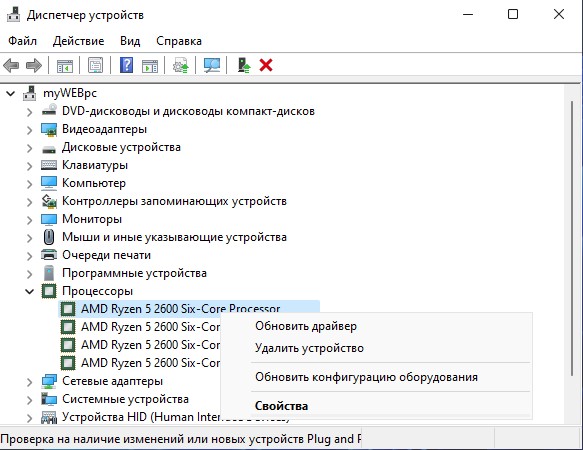
Task: Open the Действие menu
Action: [78, 41]
